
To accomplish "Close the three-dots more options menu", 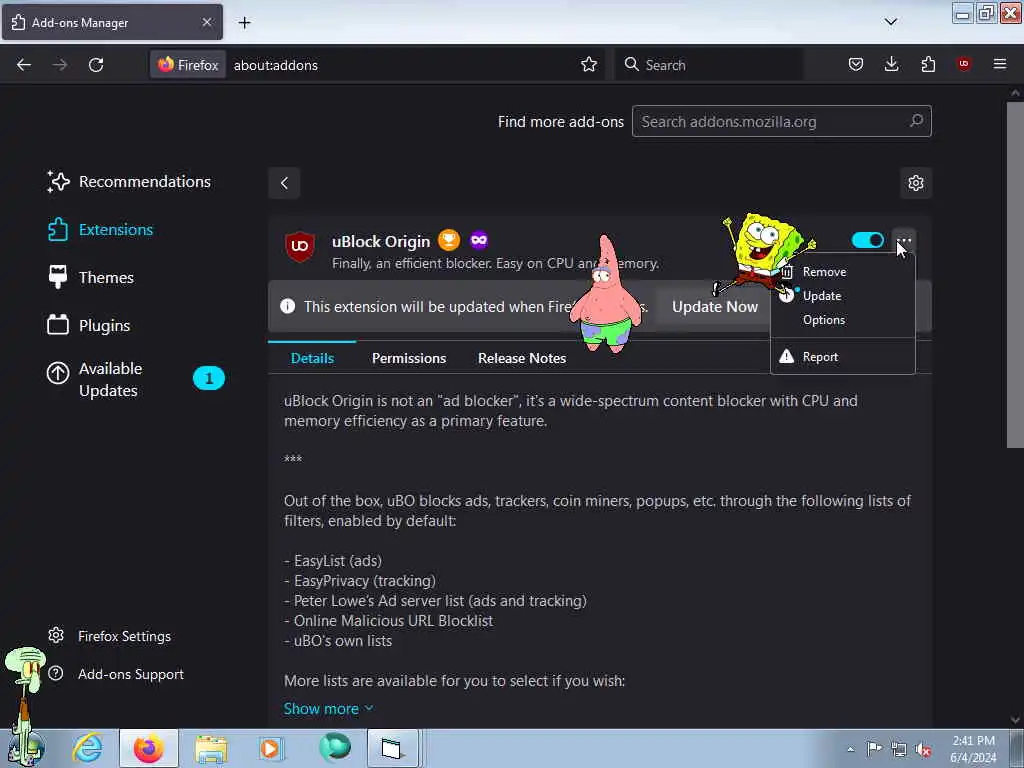I will [x=904, y=240].
